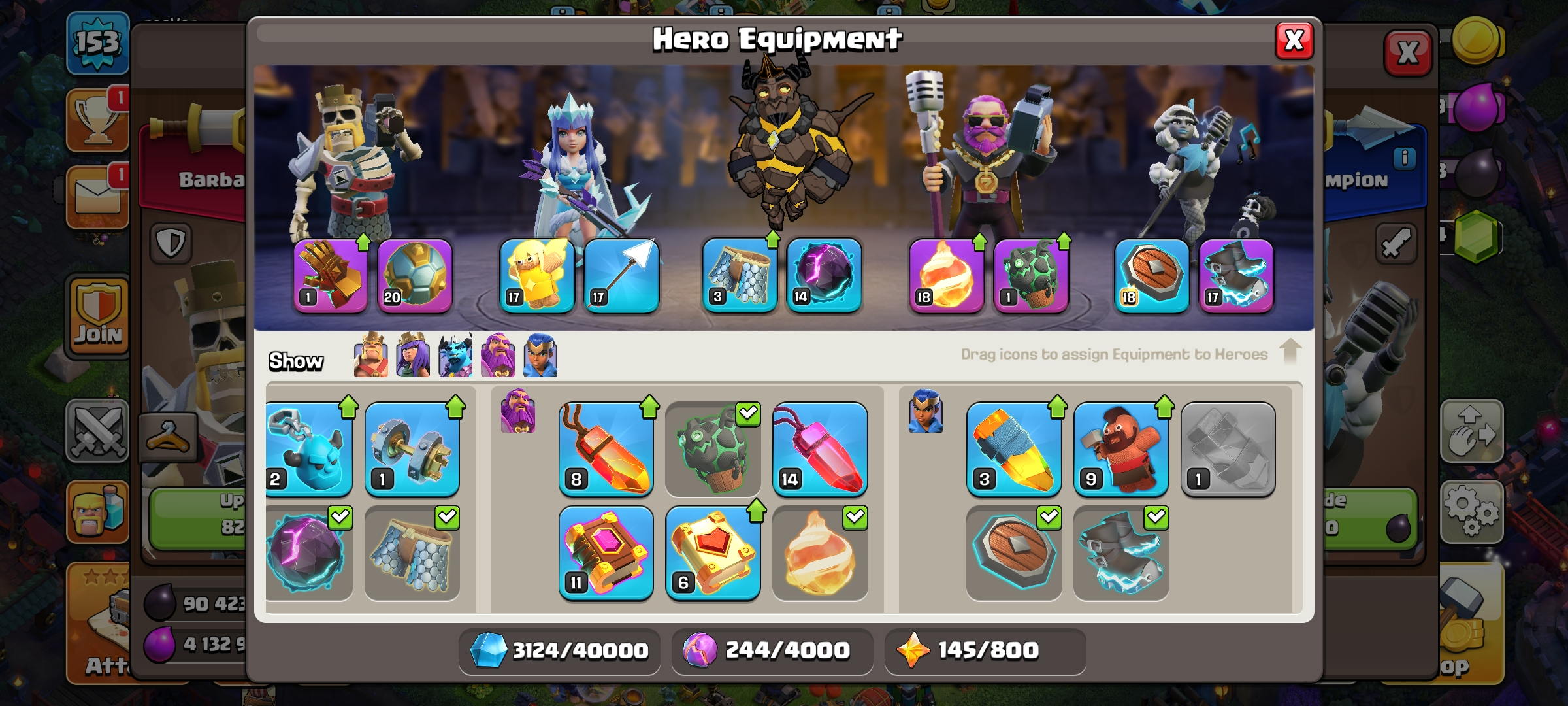This screenshot has height=706, width=1568.
Task: Select the Hog Rider Puppet level 9
Action: click(1121, 450)
